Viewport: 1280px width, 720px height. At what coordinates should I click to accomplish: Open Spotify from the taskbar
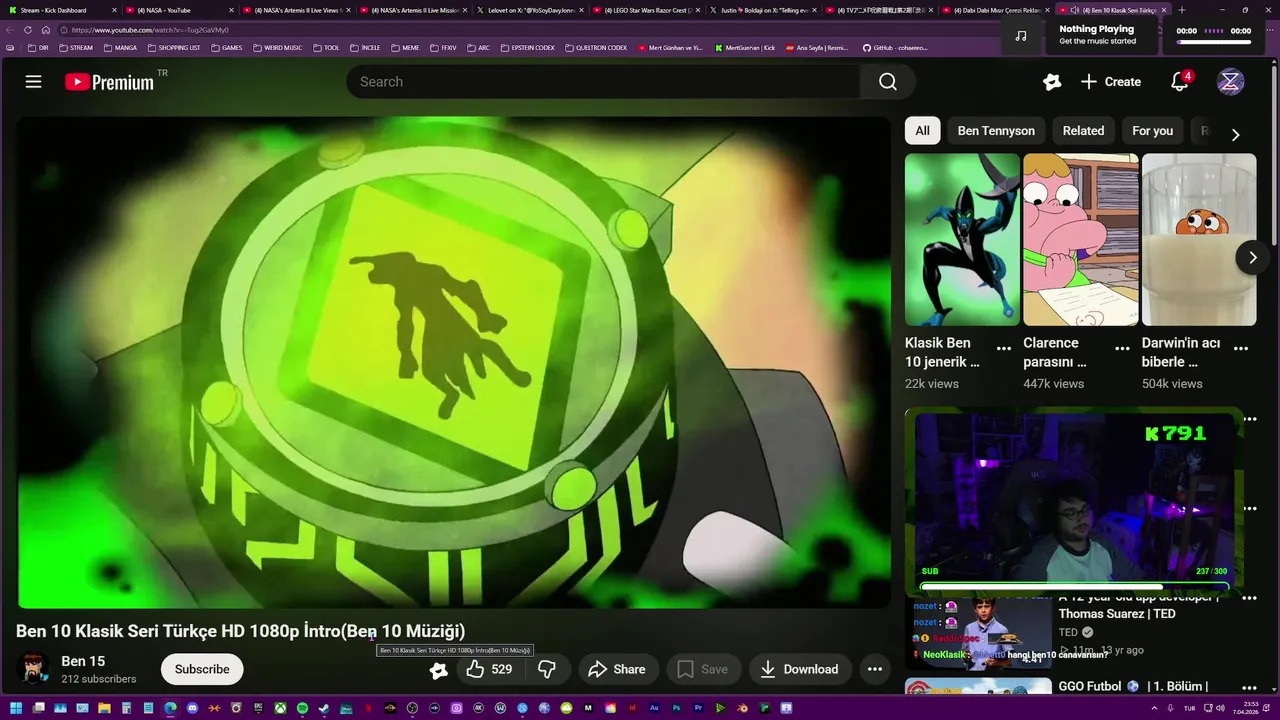click(x=302, y=708)
